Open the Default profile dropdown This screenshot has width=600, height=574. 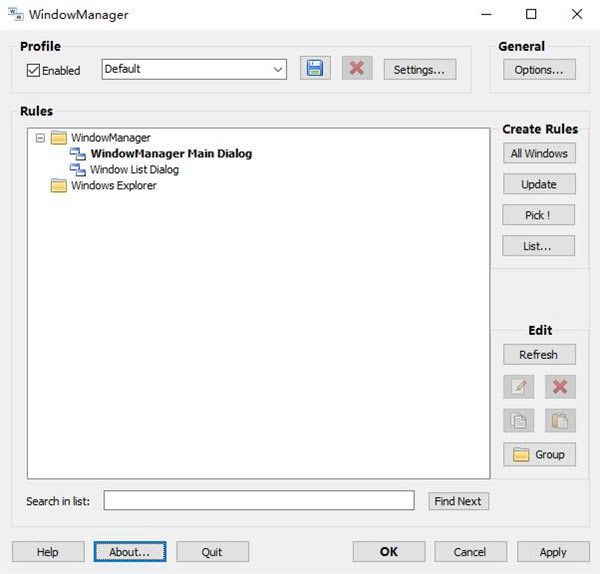pyautogui.click(x=194, y=69)
